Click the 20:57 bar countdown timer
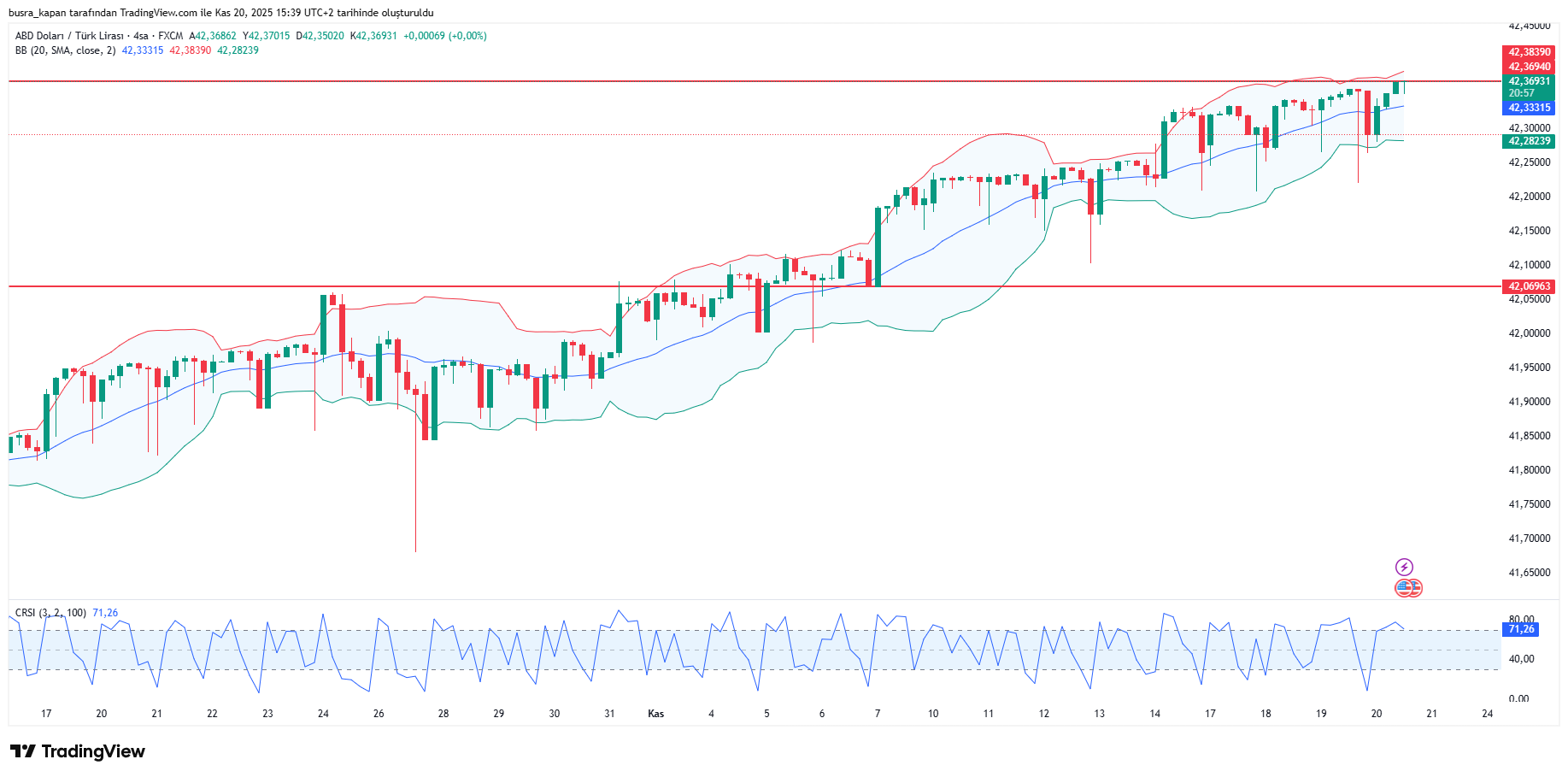Viewport: 1568px width, 777px height. click(x=1529, y=92)
